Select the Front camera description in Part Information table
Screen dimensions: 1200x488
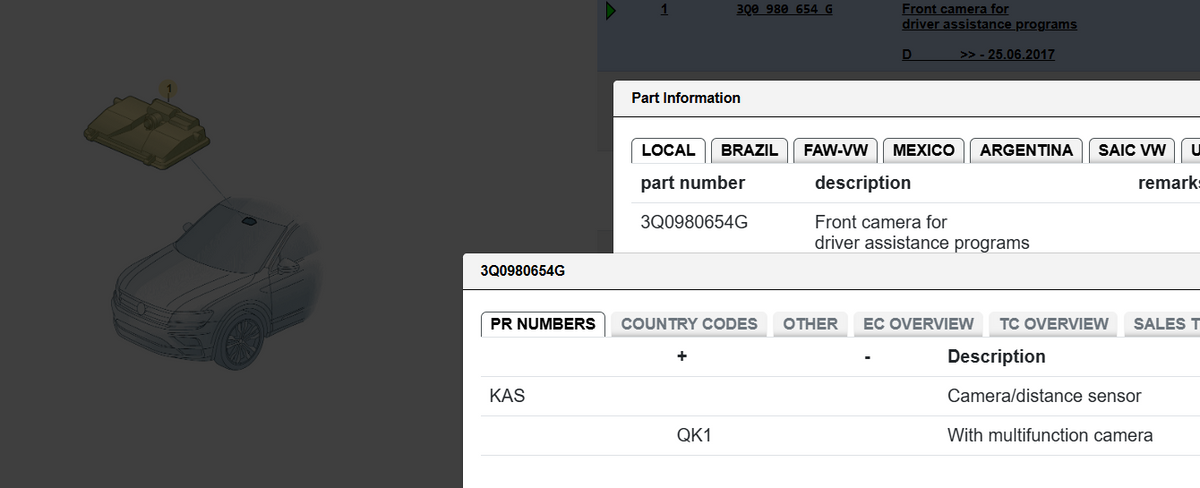tap(922, 232)
